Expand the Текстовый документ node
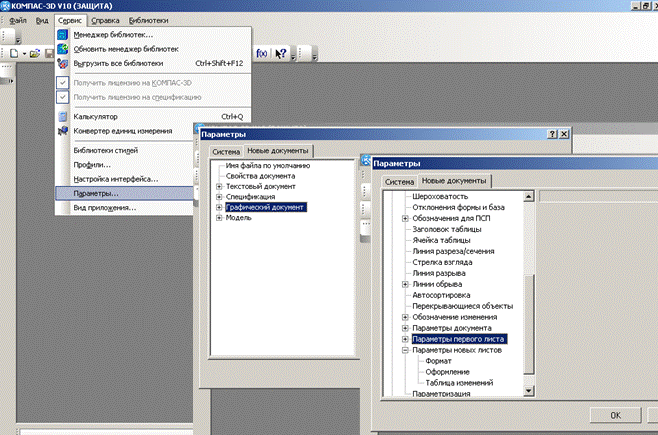The image size is (658, 435). click(219, 186)
